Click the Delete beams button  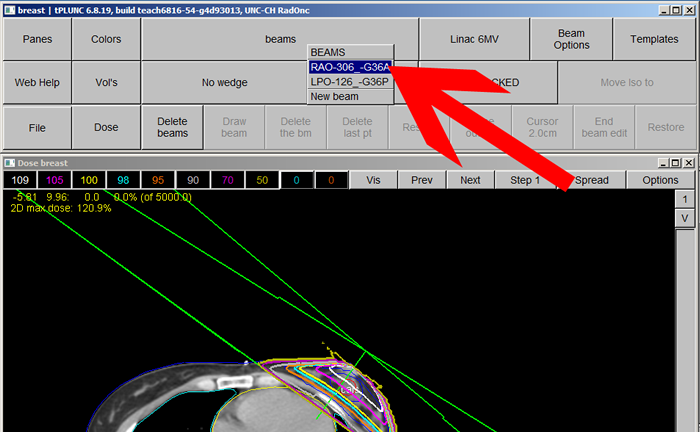pyautogui.click(x=173, y=127)
